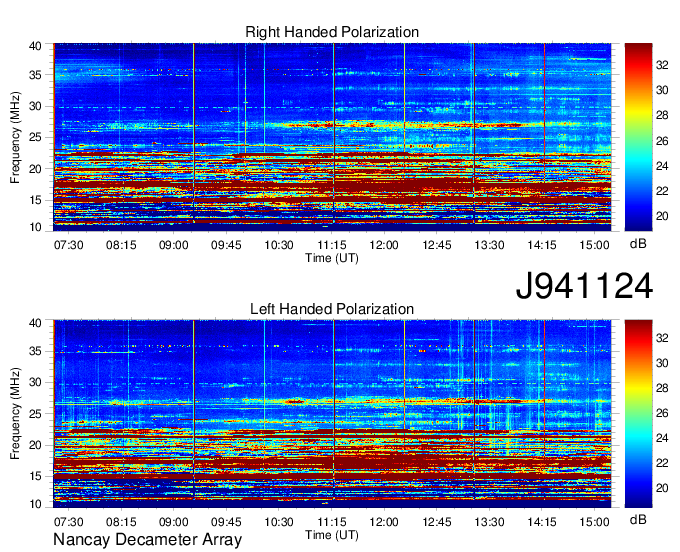
Task: Click 20 MHz tick on Right Handed plot
Action: 35,169
